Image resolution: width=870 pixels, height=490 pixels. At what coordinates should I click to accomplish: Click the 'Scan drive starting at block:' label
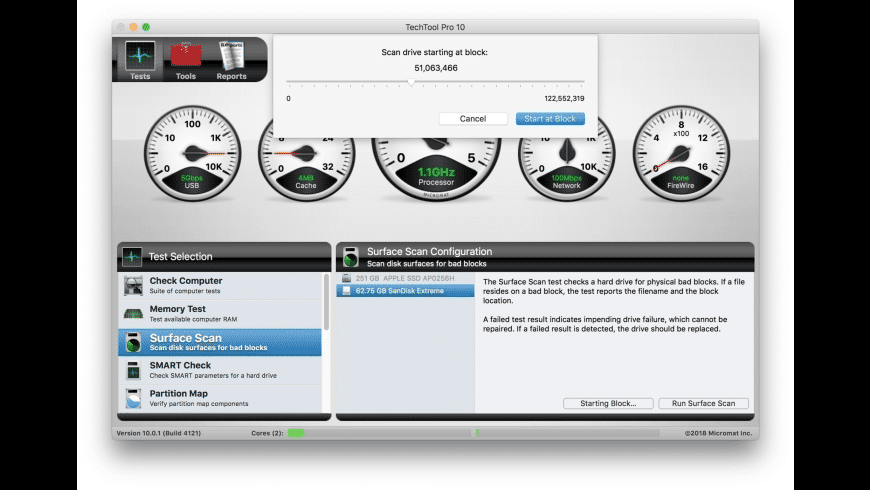point(434,52)
